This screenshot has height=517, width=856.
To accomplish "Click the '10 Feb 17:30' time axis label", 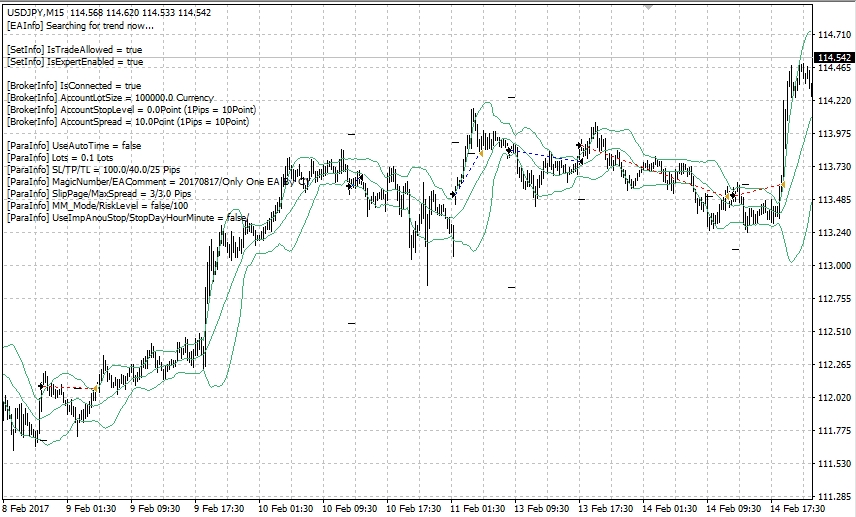I will pyautogui.click(x=414, y=509).
